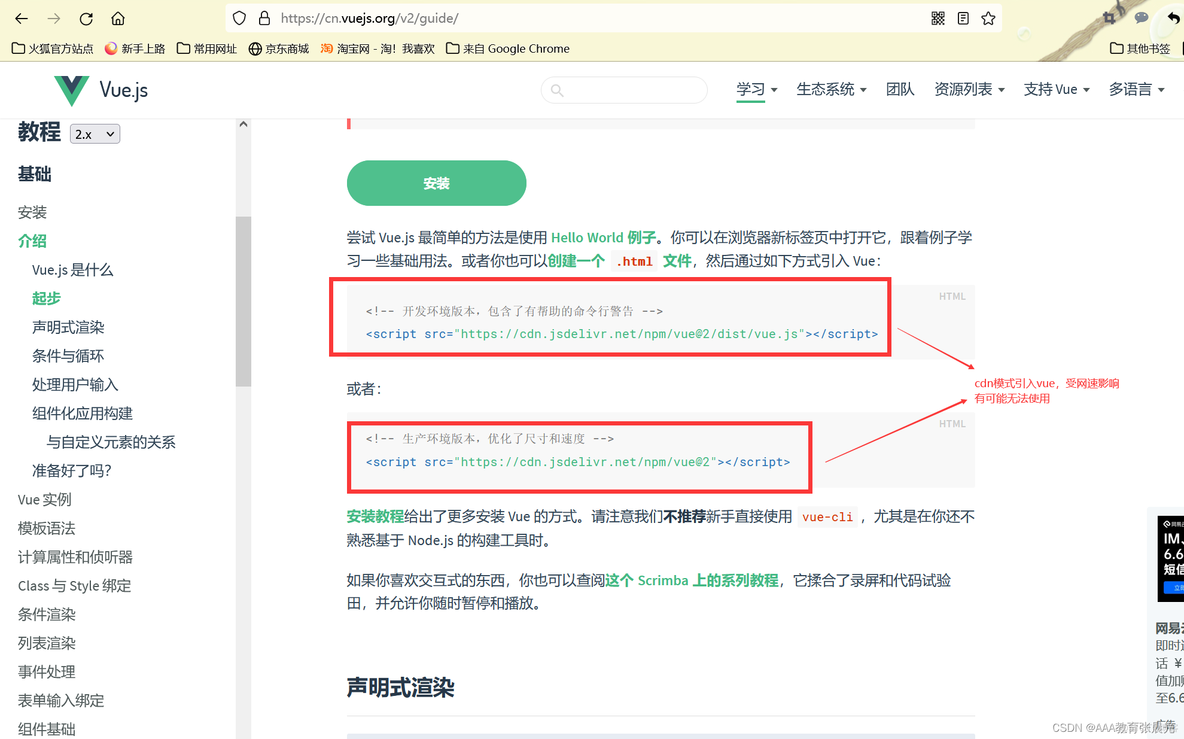Open the 2.x version dropdown
This screenshot has height=739, width=1184.
tap(95, 134)
